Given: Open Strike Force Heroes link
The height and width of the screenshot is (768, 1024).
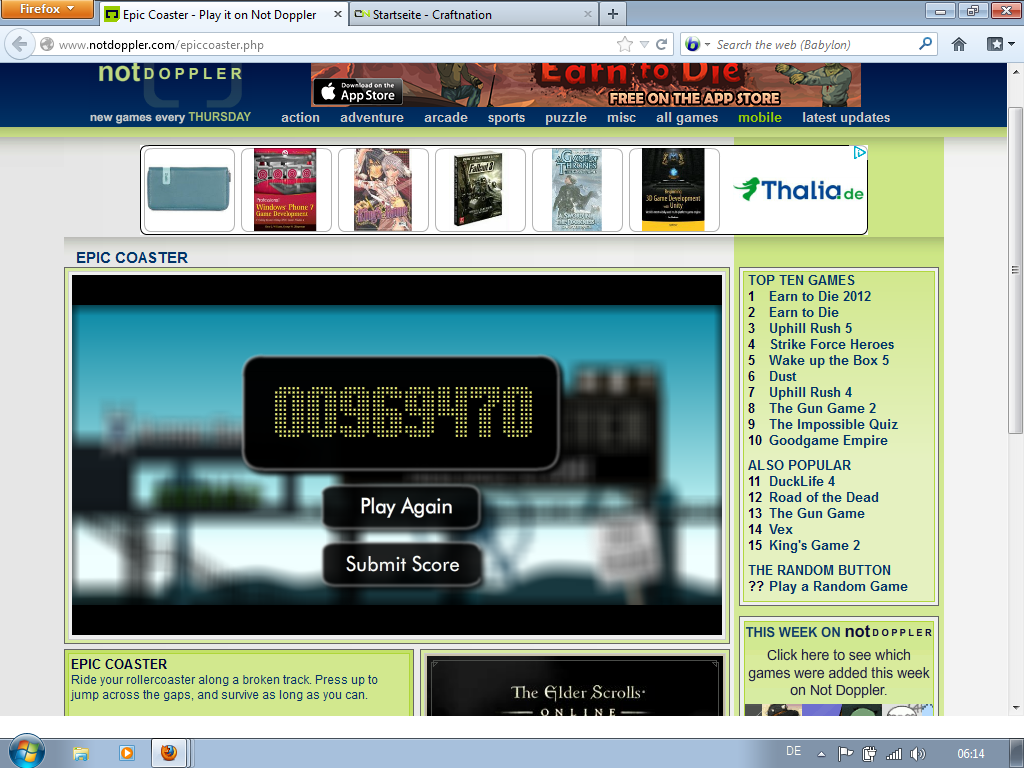Looking at the screenshot, I should (831, 344).
